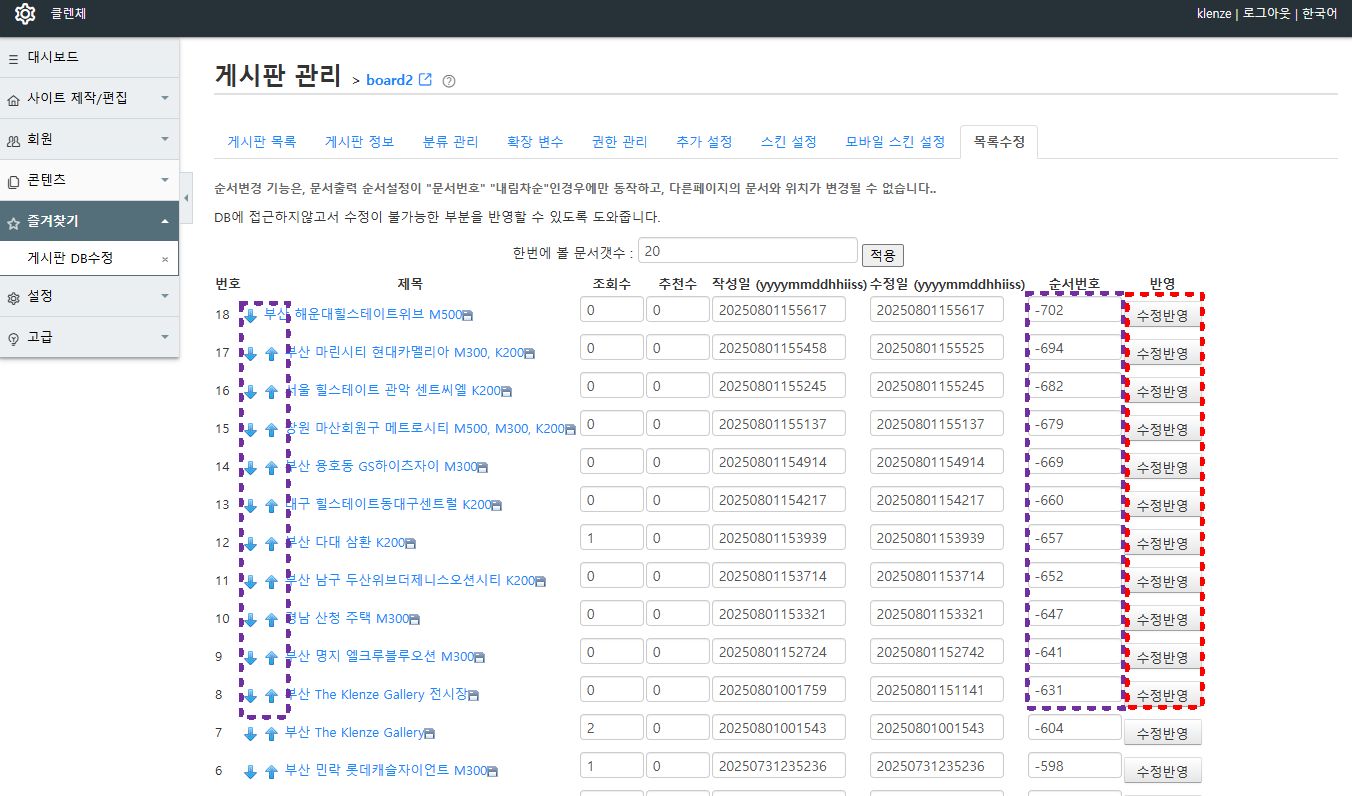The height and width of the screenshot is (796, 1352).
Task: Open 게시판 DB수정 favorite item
Action: pyautogui.click(x=70, y=258)
